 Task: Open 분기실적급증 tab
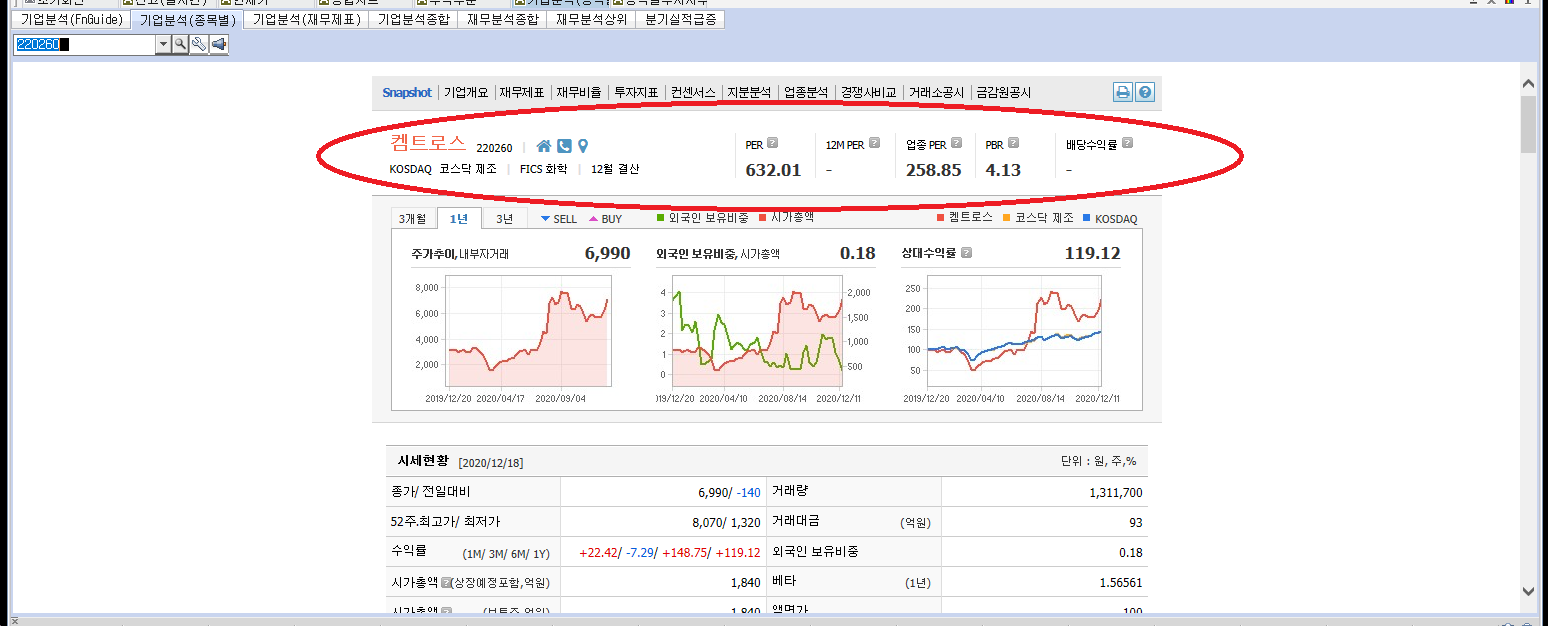pyautogui.click(x=680, y=19)
